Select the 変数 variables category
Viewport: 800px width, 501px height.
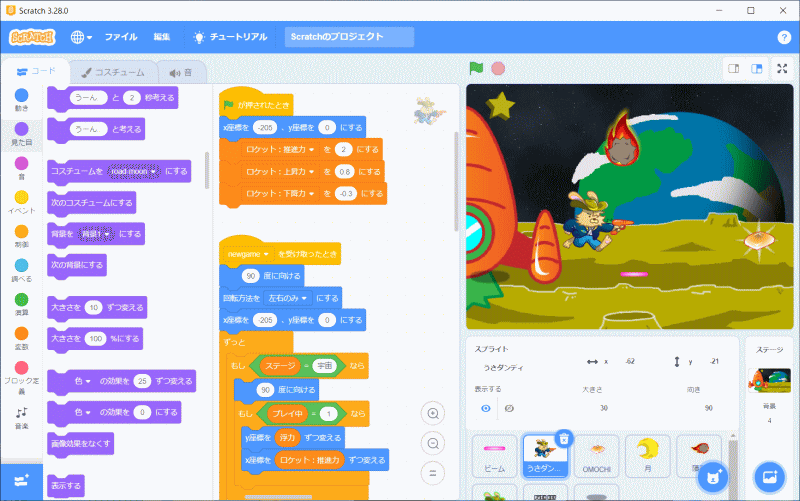coord(21,338)
